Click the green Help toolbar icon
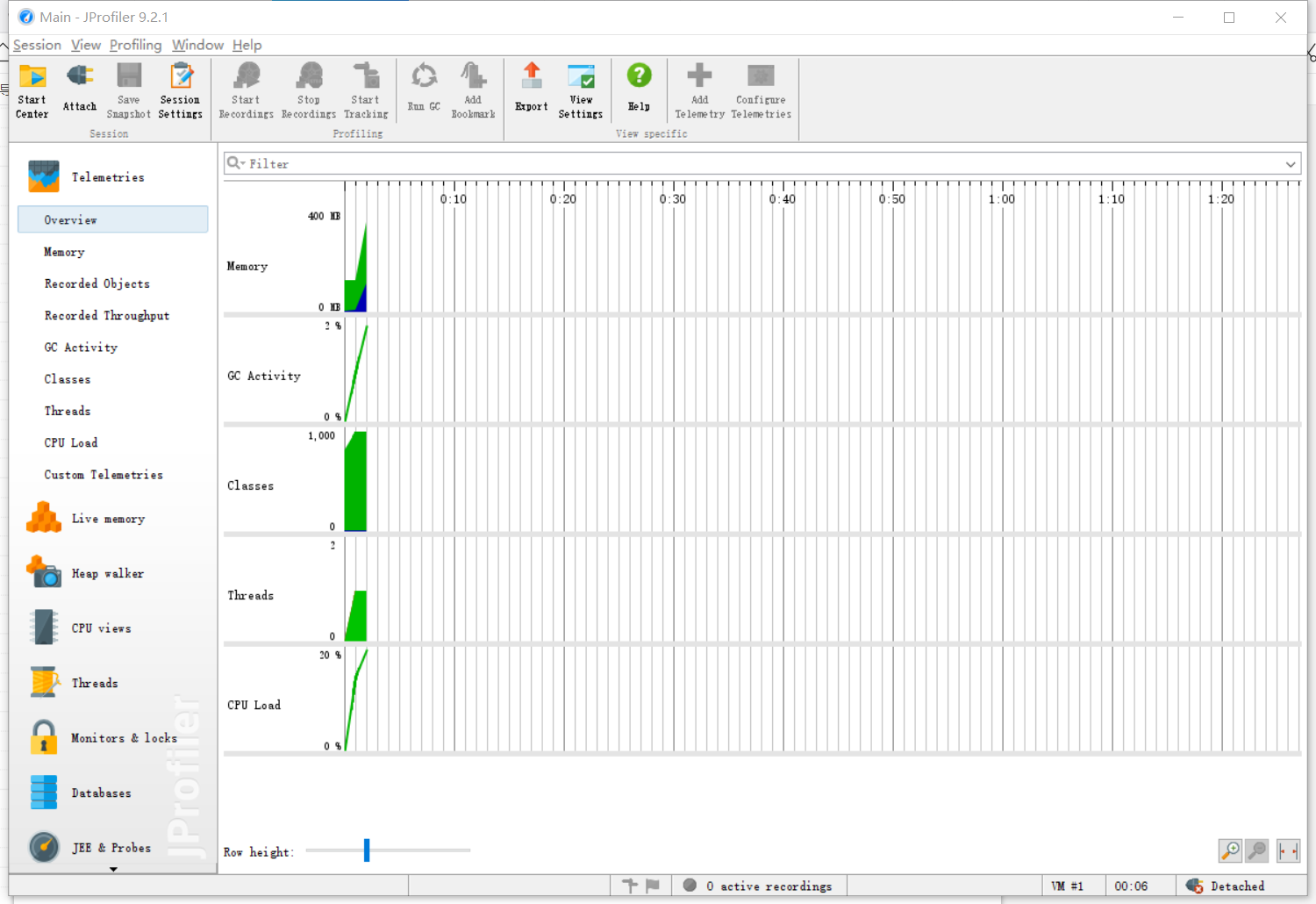 (x=640, y=89)
